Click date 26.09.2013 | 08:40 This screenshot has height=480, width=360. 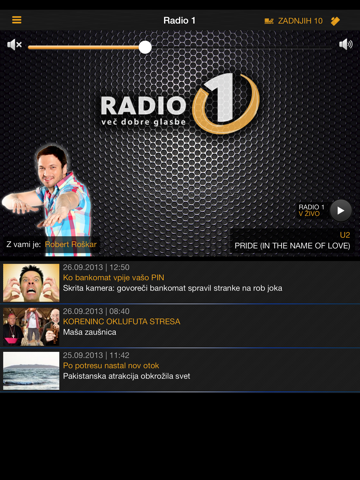(96, 311)
